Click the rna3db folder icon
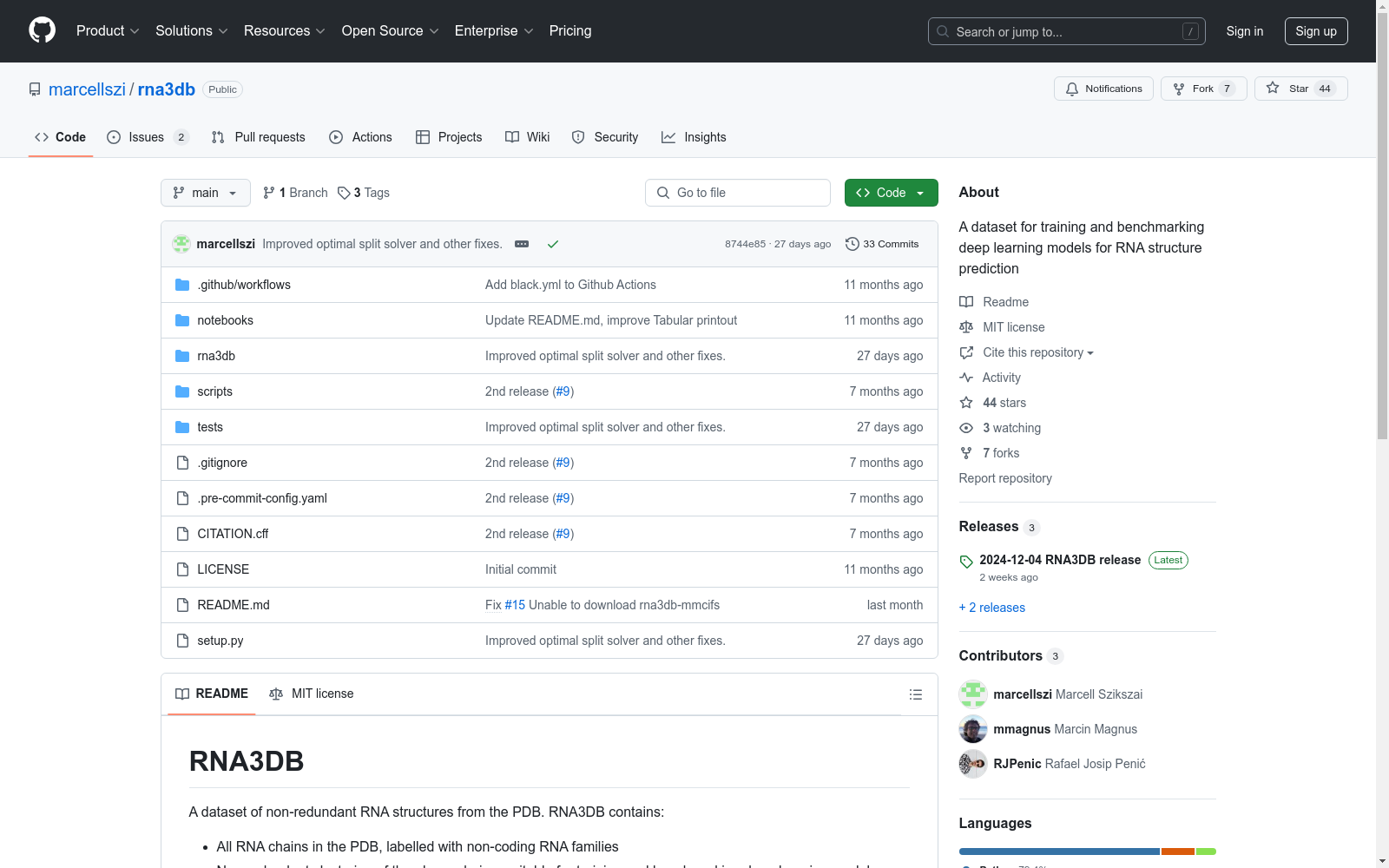The image size is (1389, 868). point(182,356)
